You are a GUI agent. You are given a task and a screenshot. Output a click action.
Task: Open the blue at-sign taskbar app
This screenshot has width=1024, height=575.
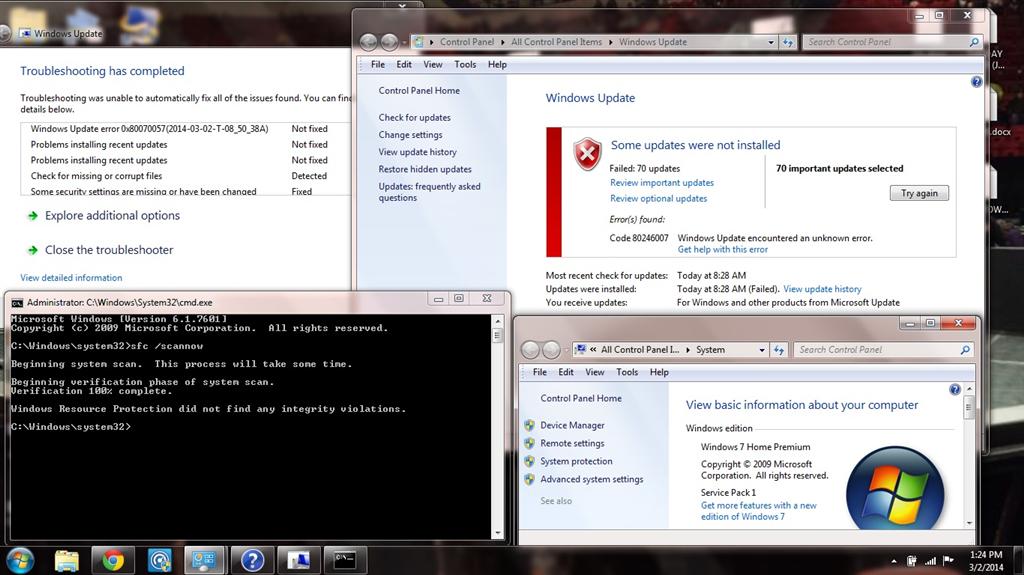click(159, 560)
